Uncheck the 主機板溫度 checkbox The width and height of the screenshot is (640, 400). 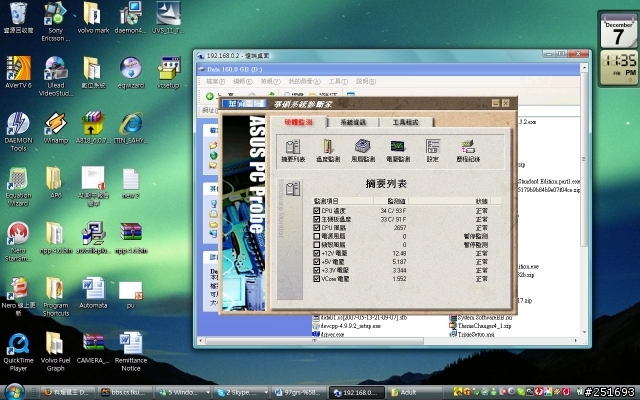[x=316, y=219]
